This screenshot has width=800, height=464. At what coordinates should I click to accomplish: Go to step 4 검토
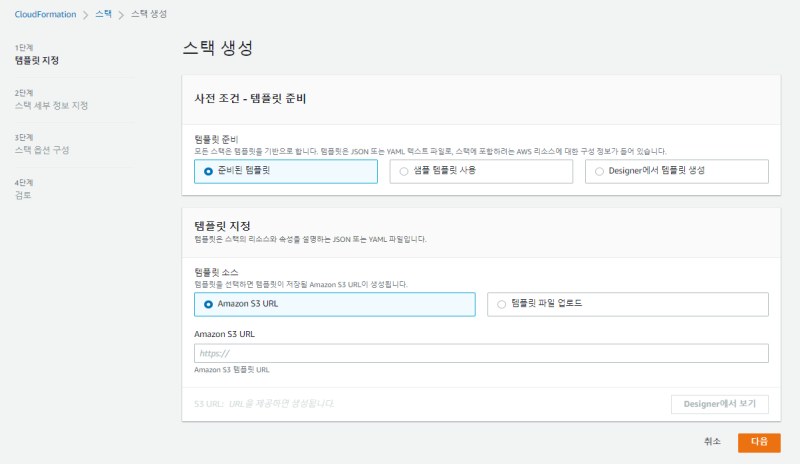click(23, 195)
